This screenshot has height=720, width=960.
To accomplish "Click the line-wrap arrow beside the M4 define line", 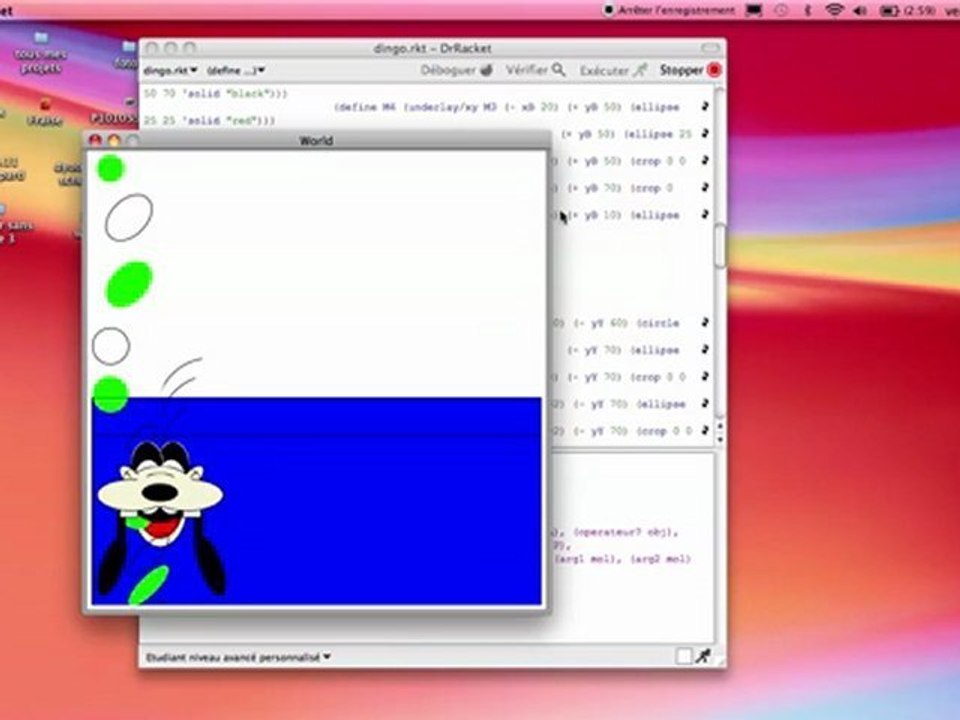I will (705, 107).
